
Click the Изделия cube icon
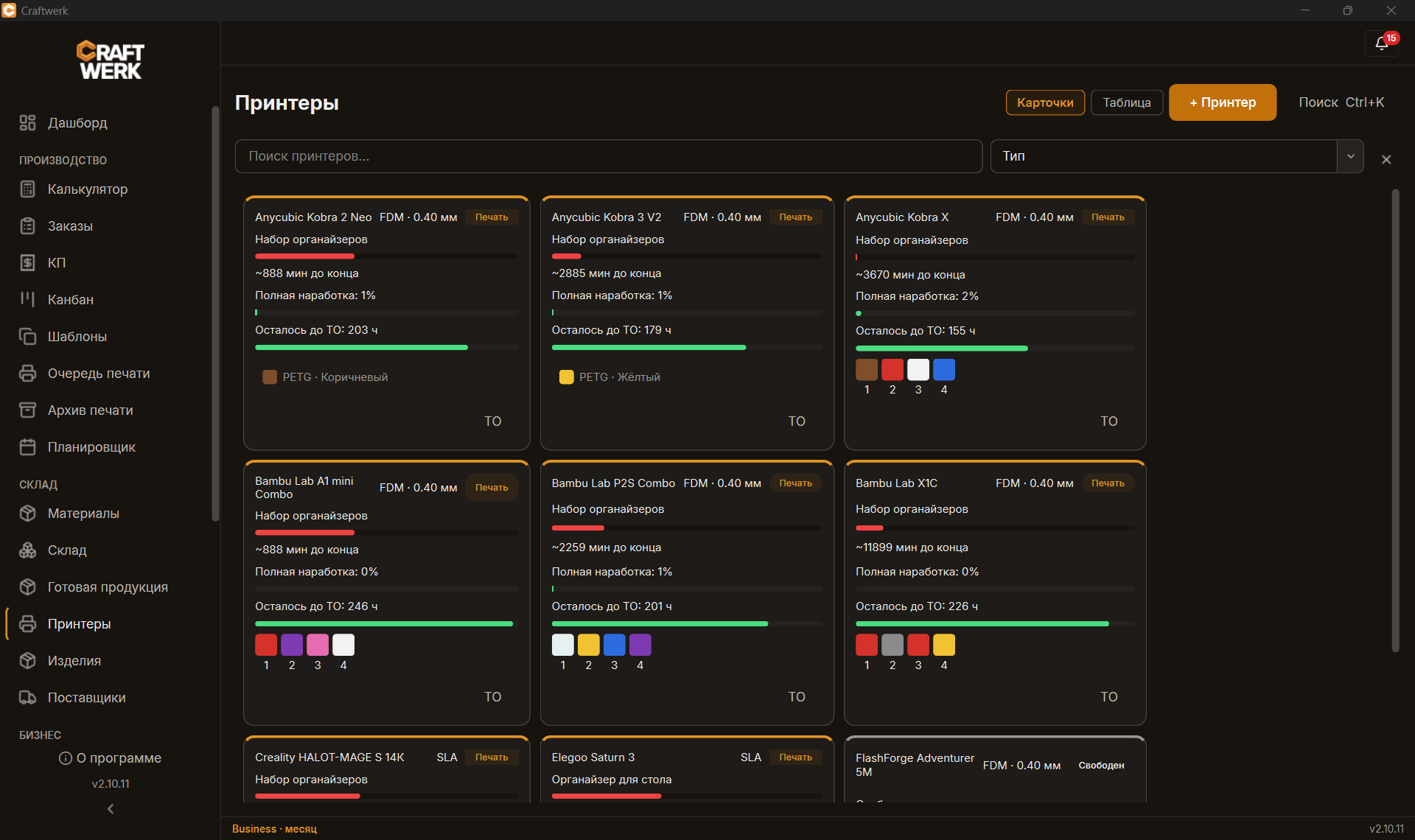point(27,661)
